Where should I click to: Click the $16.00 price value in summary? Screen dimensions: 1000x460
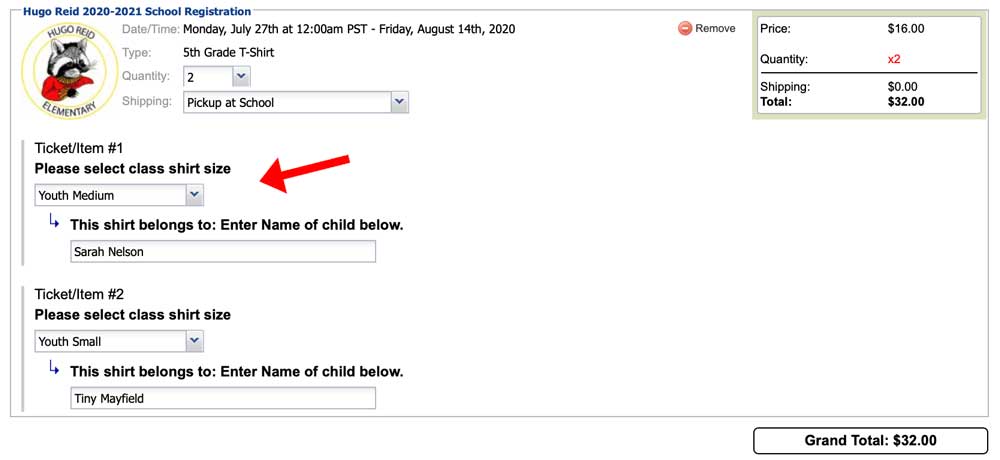click(906, 29)
